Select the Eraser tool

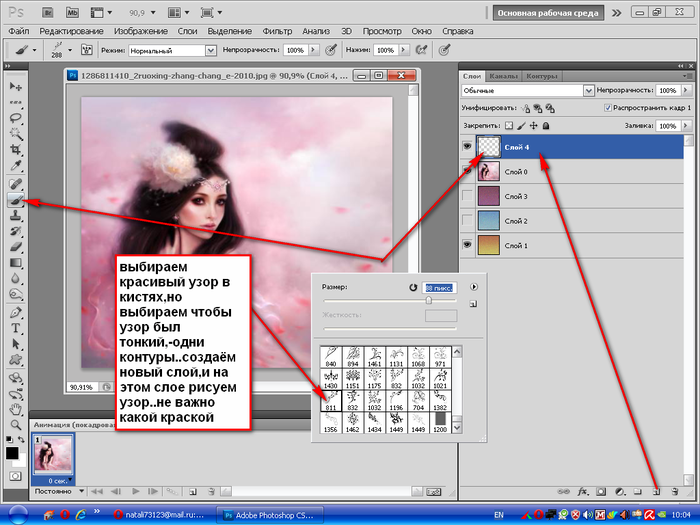16,247
